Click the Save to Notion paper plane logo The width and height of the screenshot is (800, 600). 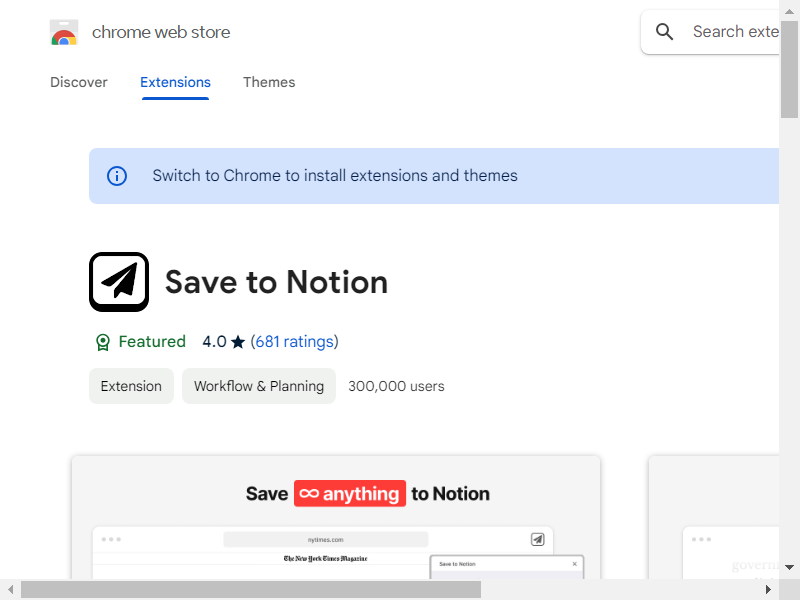click(x=119, y=282)
